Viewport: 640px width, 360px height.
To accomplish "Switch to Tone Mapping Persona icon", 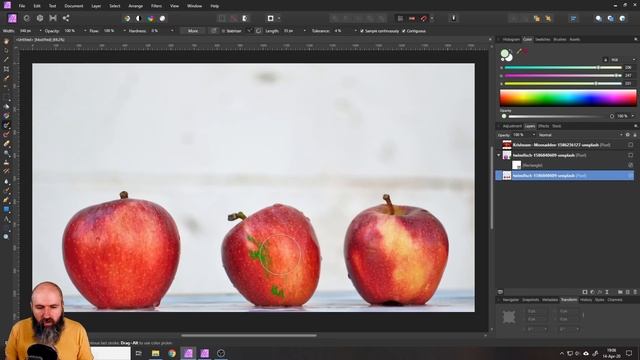I will 53,18.
